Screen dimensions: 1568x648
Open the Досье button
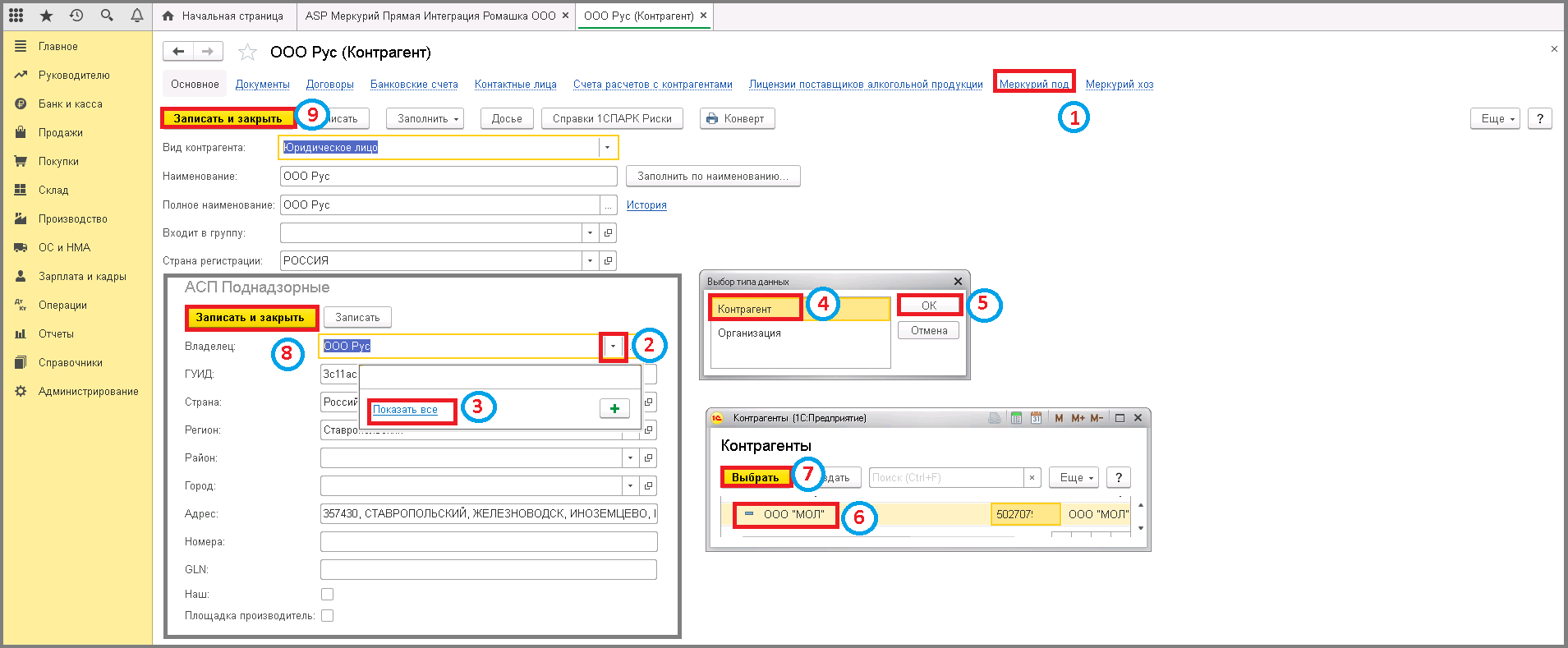(507, 118)
